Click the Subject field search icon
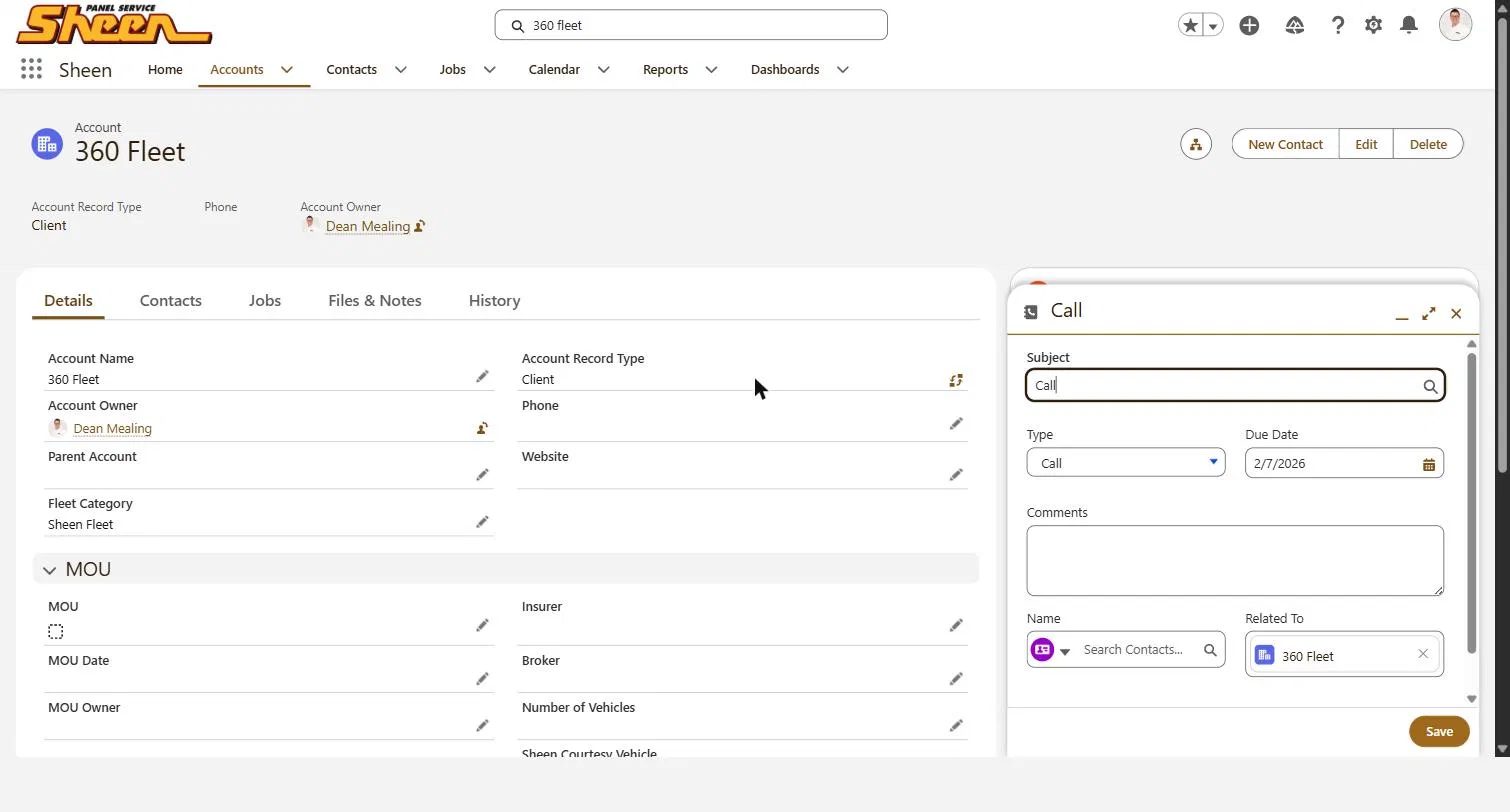Image resolution: width=1510 pixels, height=812 pixels. point(1430,387)
